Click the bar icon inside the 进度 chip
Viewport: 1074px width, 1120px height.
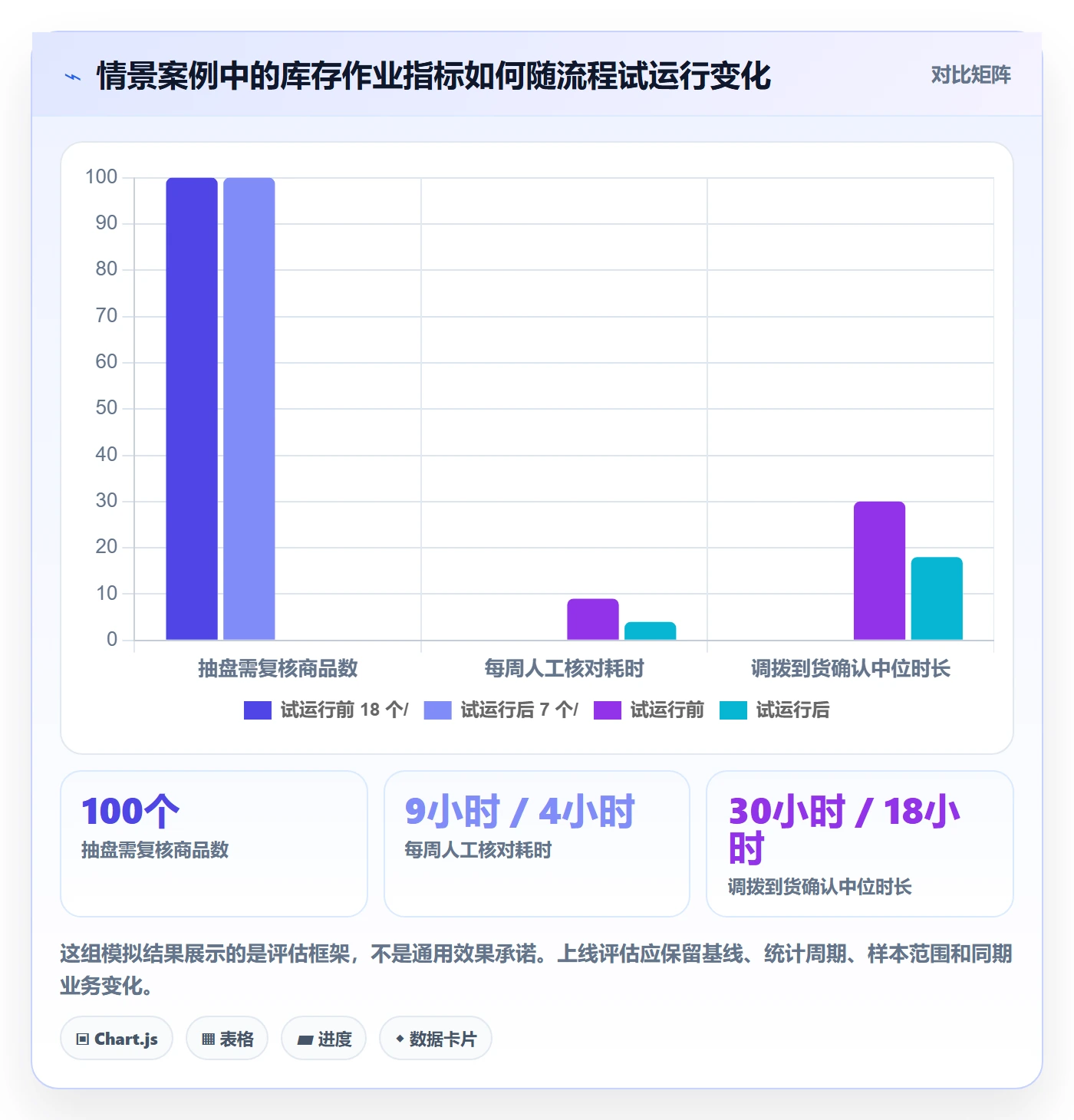(305, 1040)
